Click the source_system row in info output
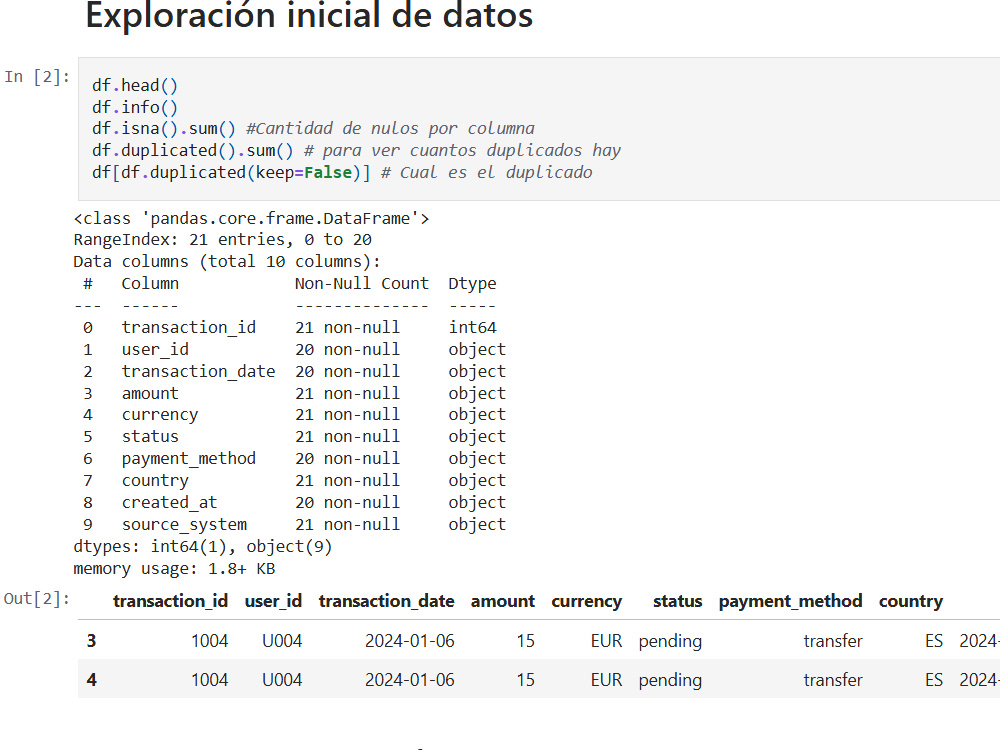 (293, 524)
